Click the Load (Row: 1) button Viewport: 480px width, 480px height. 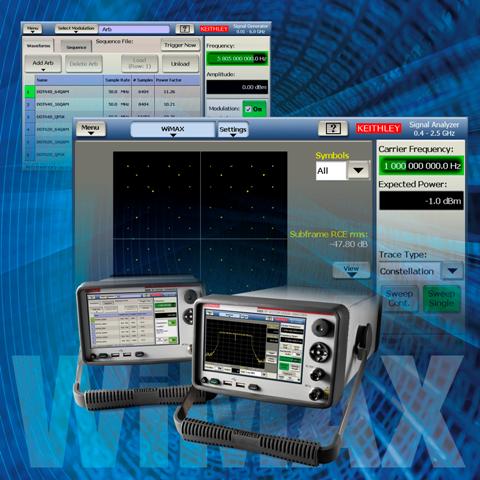click(140, 63)
